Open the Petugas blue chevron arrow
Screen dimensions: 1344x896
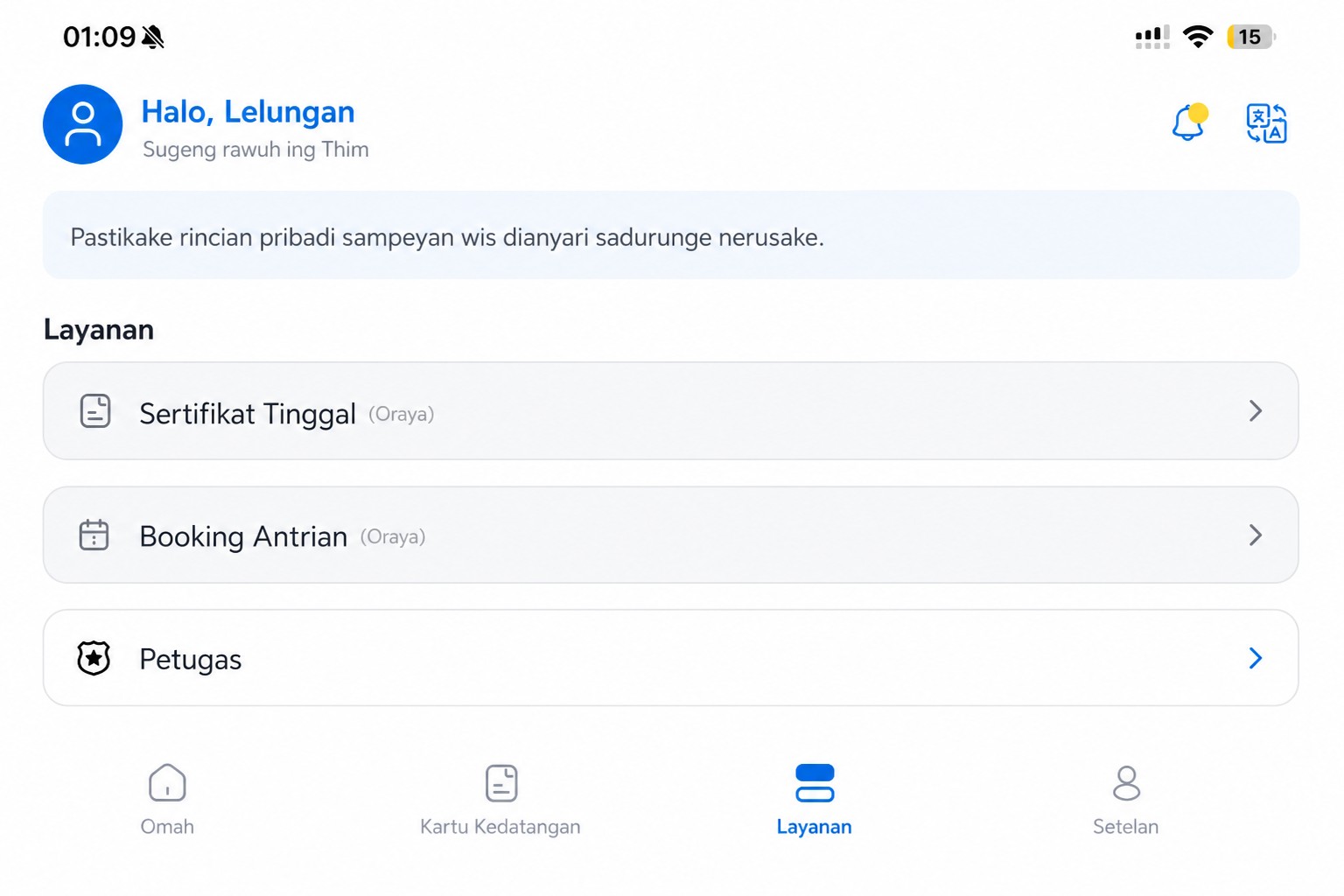1256,658
